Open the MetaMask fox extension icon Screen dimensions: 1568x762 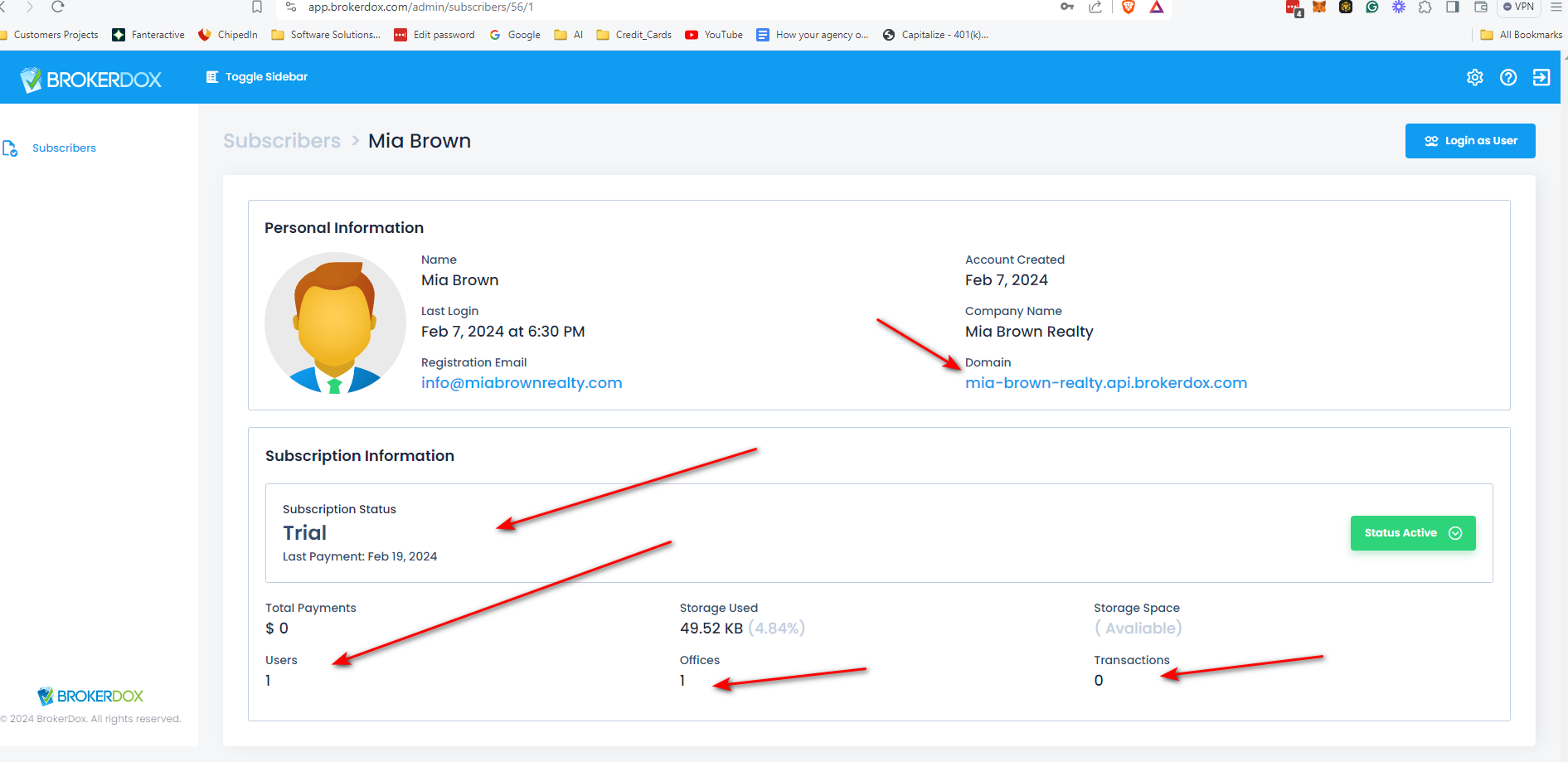(x=1319, y=7)
